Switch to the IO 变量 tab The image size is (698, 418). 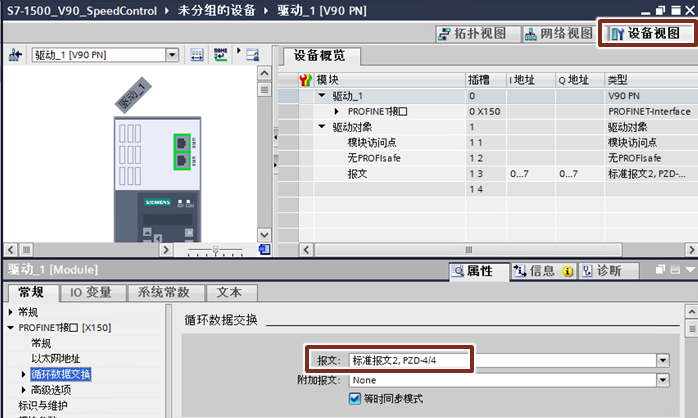(91, 292)
